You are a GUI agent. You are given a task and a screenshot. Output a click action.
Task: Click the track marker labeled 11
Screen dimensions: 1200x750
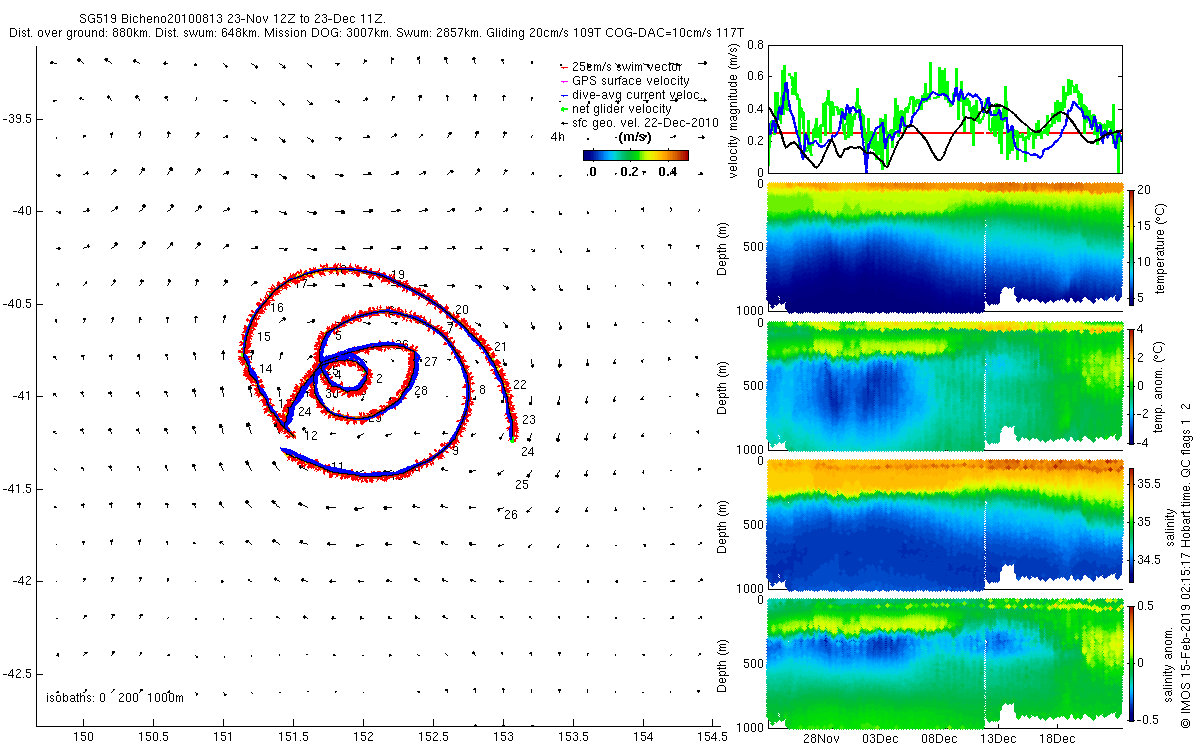(x=337, y=466)
